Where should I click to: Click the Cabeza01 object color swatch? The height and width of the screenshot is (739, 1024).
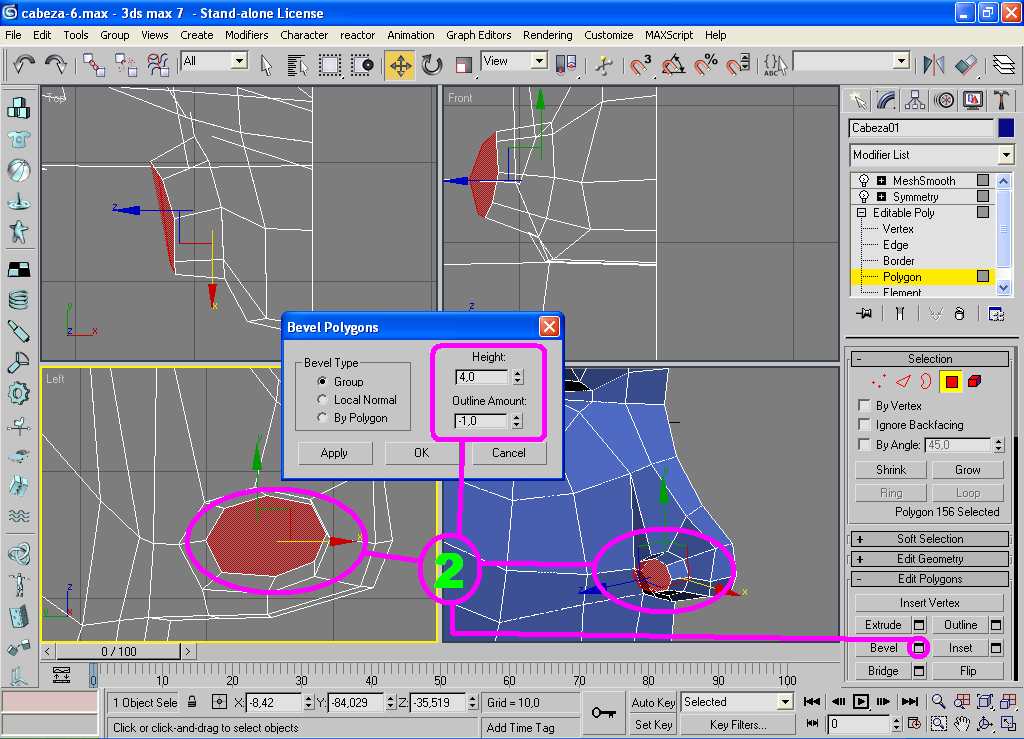click(x=1005, y=128)
